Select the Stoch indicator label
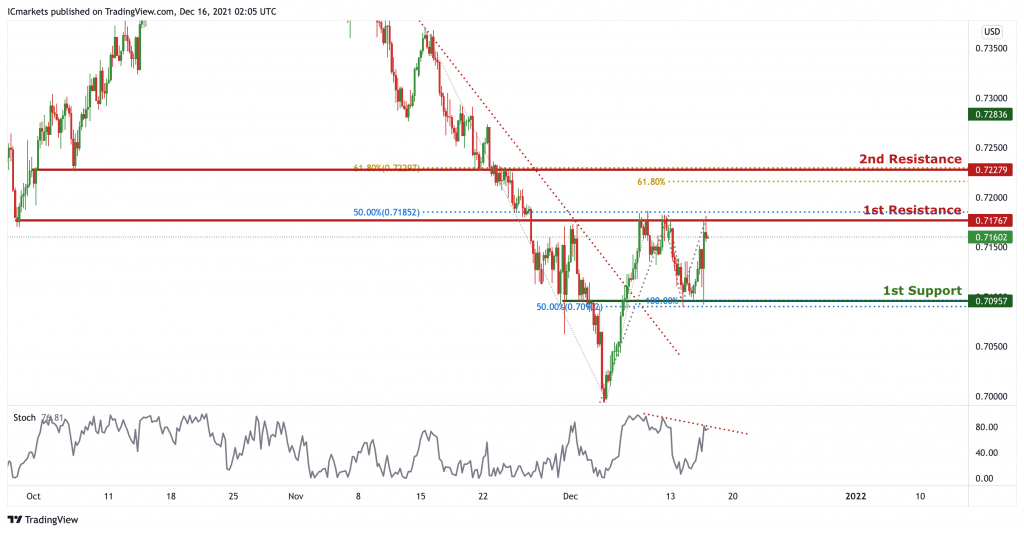Screen dimensions: 1024x533 tap(25, 417)
